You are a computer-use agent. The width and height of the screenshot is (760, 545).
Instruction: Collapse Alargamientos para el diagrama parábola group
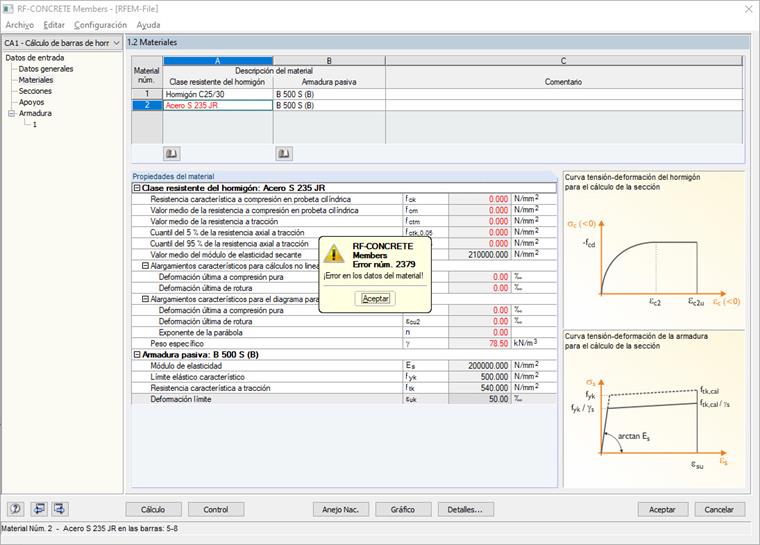click(145, 299)
